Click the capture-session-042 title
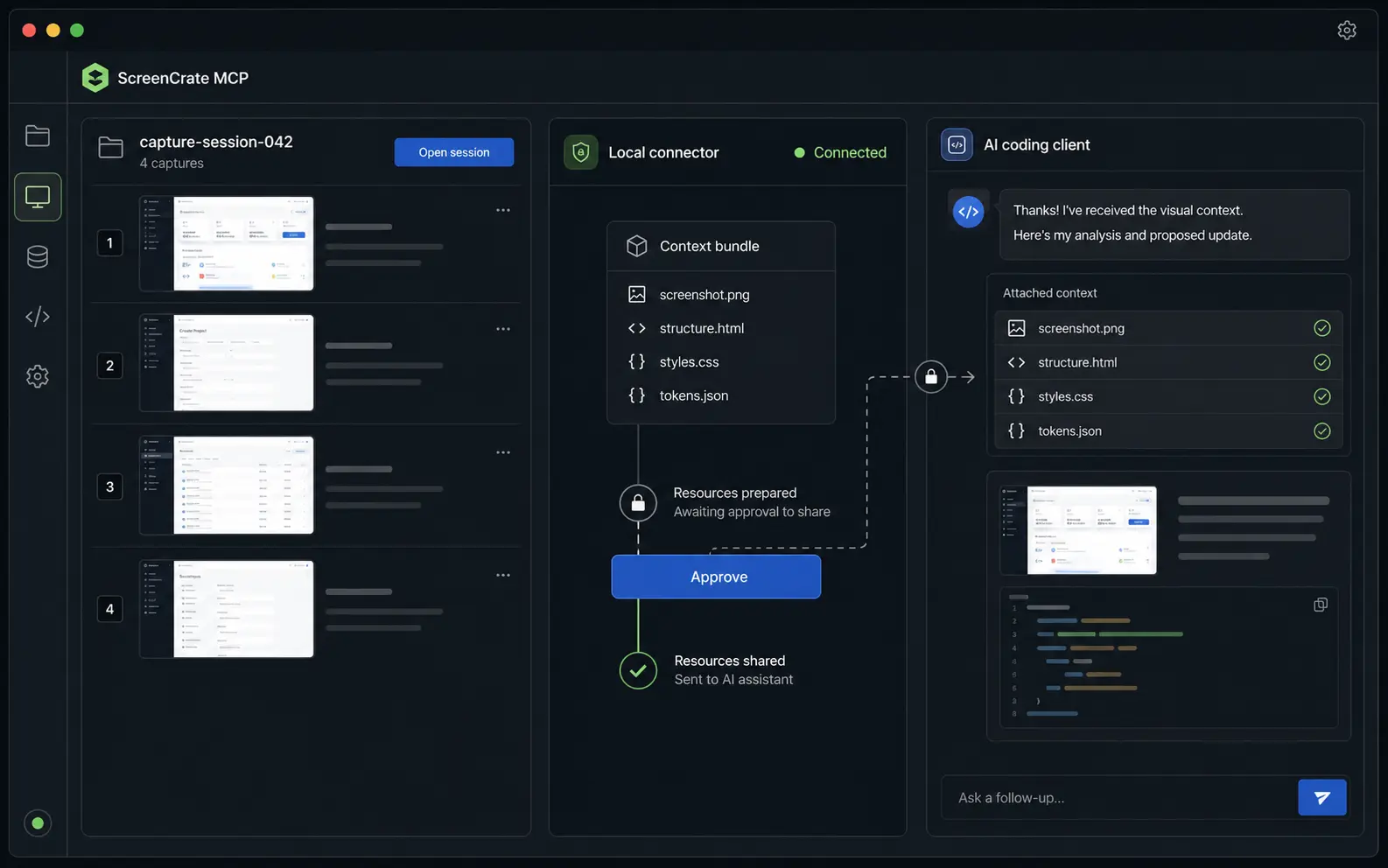 pos(216,141)
